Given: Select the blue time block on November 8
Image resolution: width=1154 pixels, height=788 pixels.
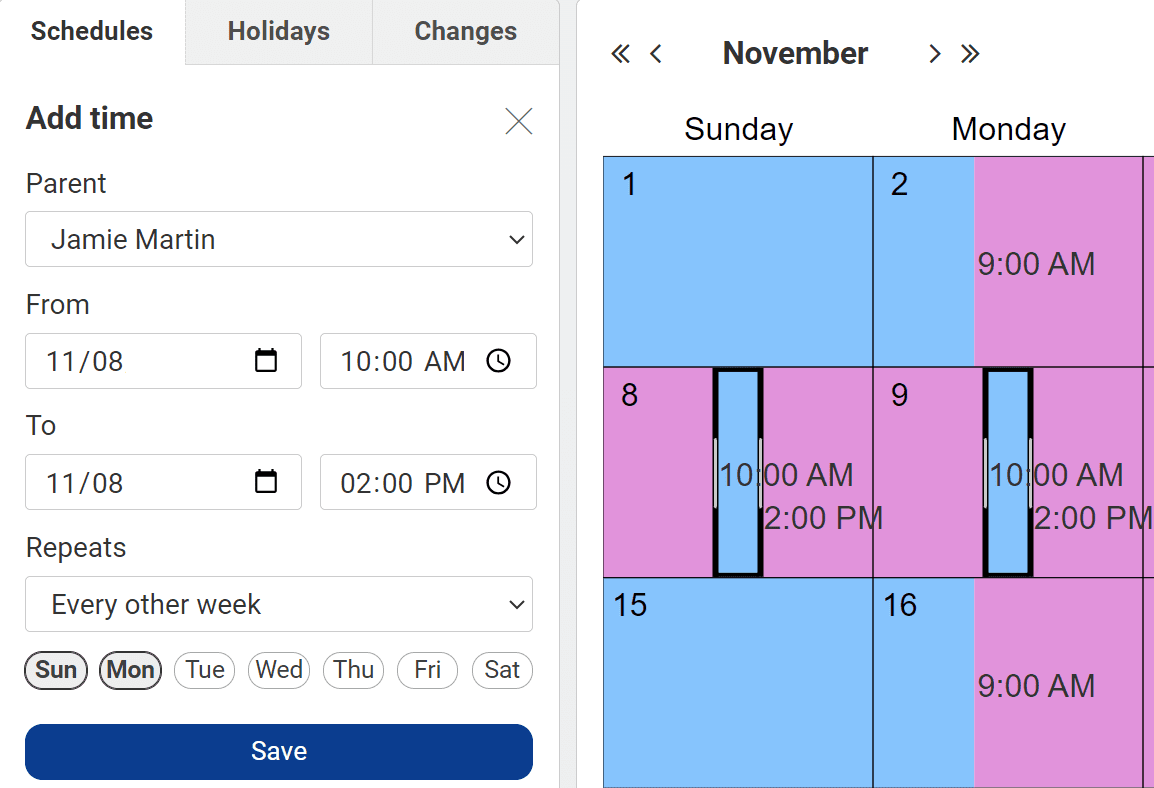Looking at the screenshot, I should tap(737, 472).
